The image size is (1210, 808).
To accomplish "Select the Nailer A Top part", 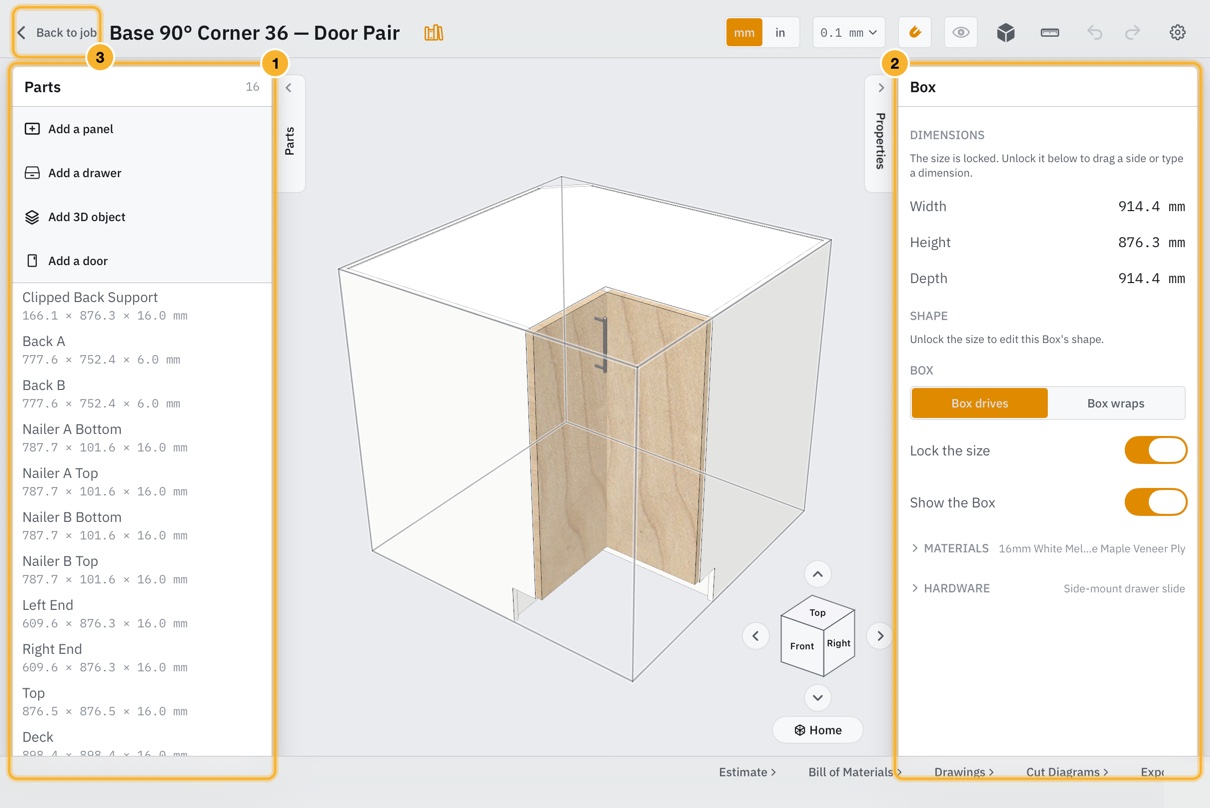I will tap(142, 482).
